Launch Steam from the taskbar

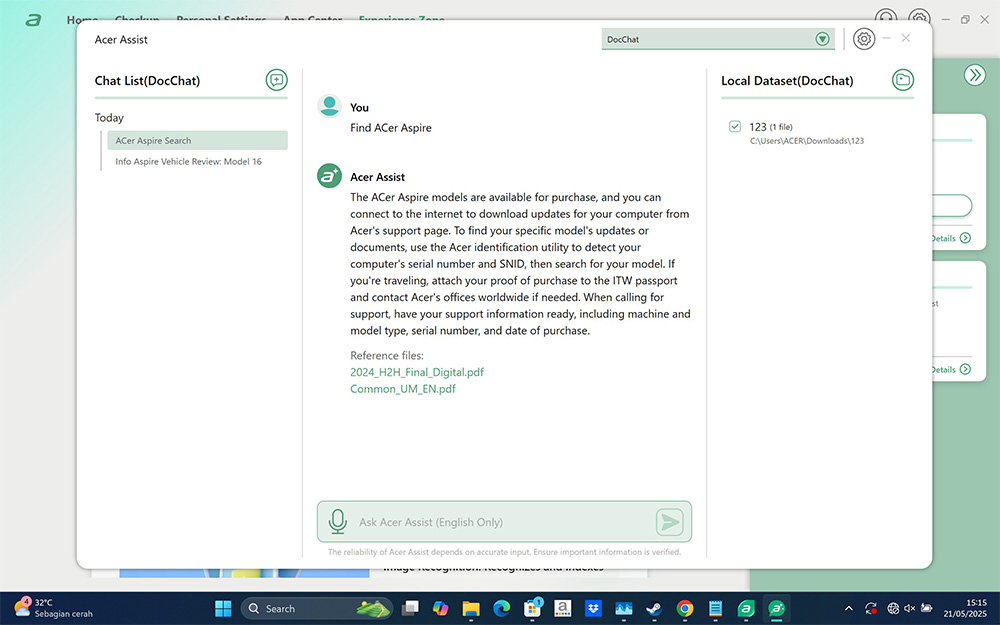(x=654, y=608)
